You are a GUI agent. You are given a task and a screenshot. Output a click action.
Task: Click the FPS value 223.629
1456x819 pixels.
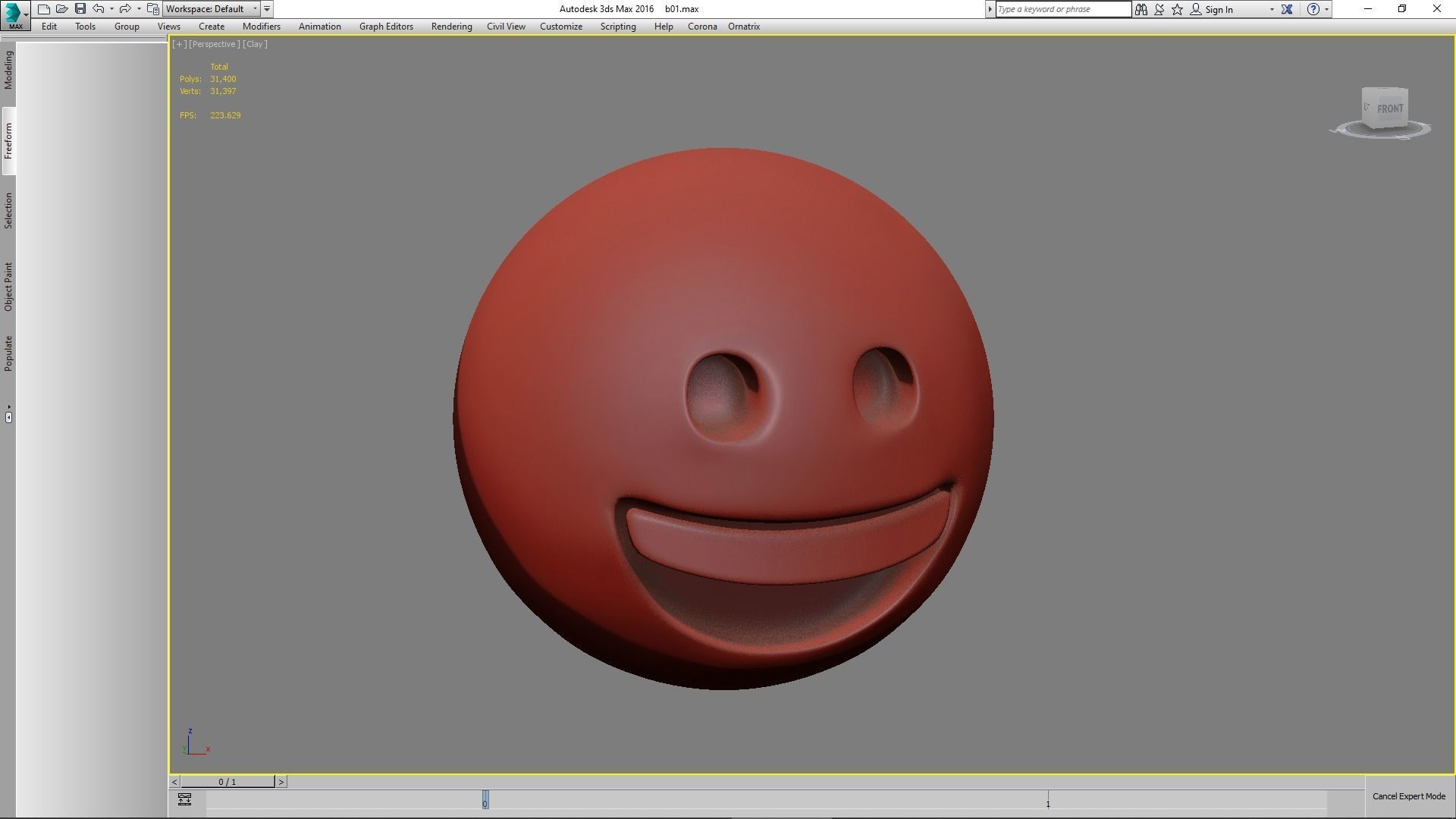[225, 115]
